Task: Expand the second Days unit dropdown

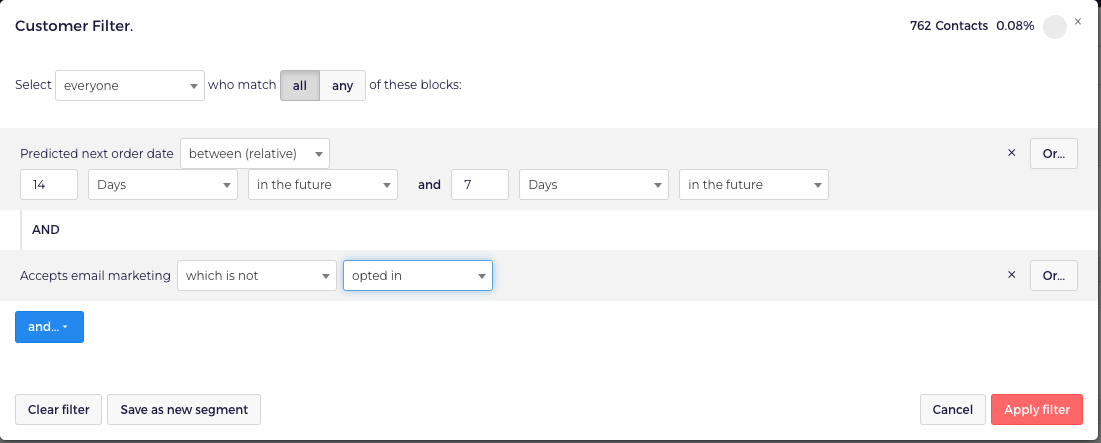Action: tap(594, 185)
